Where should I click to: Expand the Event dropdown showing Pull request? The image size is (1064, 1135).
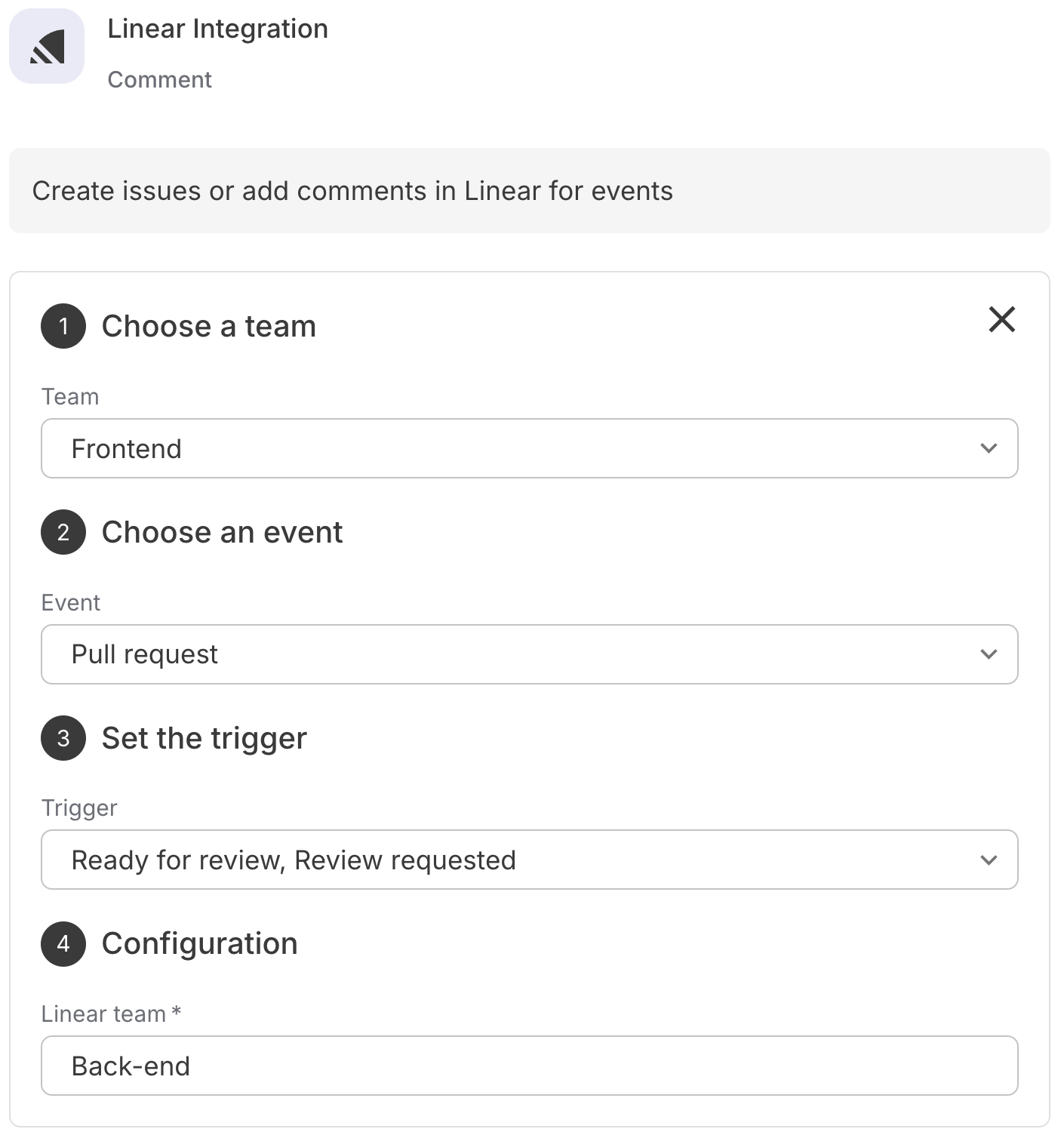click(529, 654)
